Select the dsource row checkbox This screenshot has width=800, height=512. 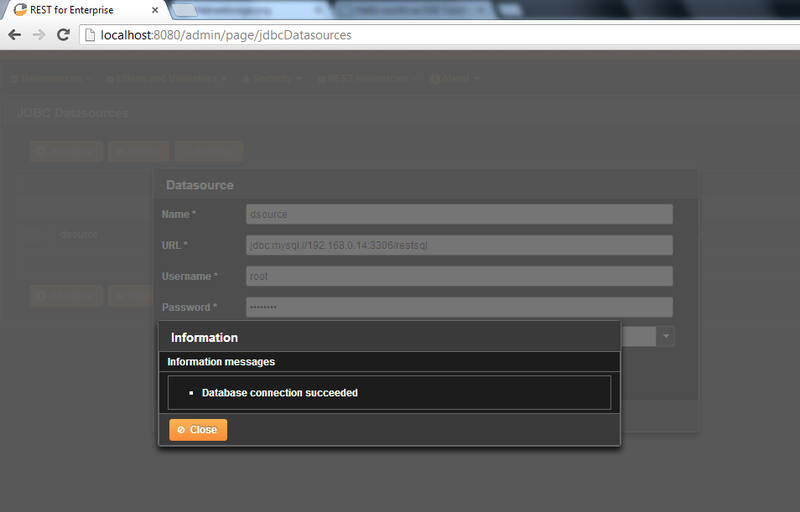[x=33, y=235]
